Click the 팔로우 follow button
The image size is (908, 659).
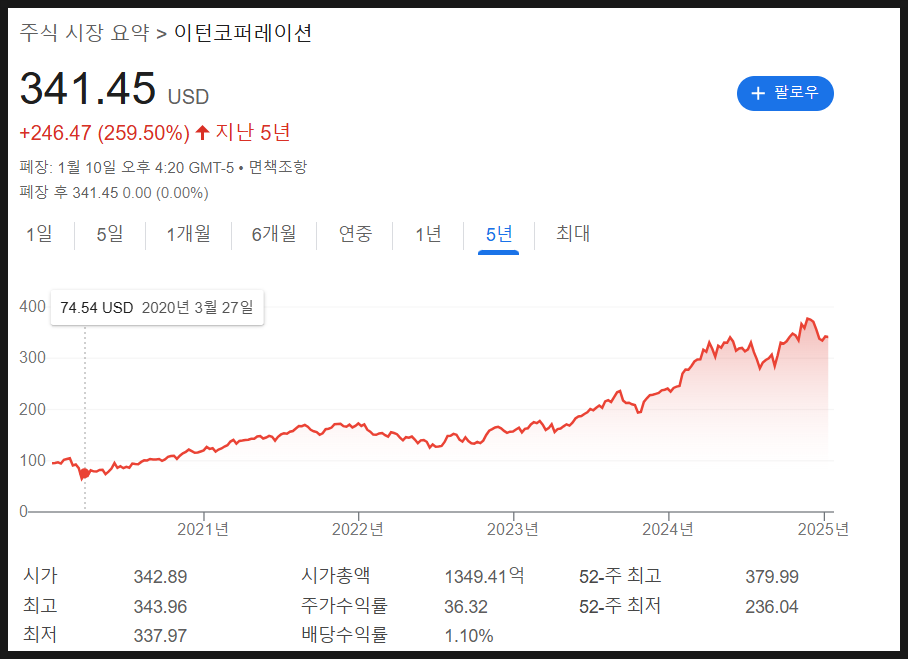point(785,93)
